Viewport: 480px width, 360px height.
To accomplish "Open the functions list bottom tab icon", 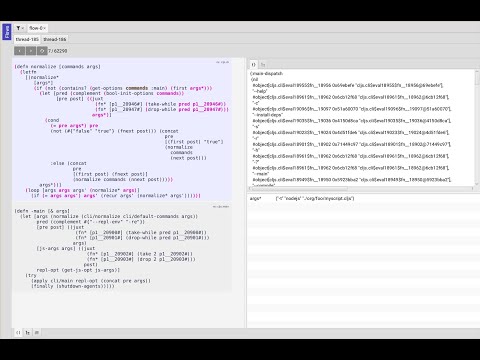I will 37,332.
